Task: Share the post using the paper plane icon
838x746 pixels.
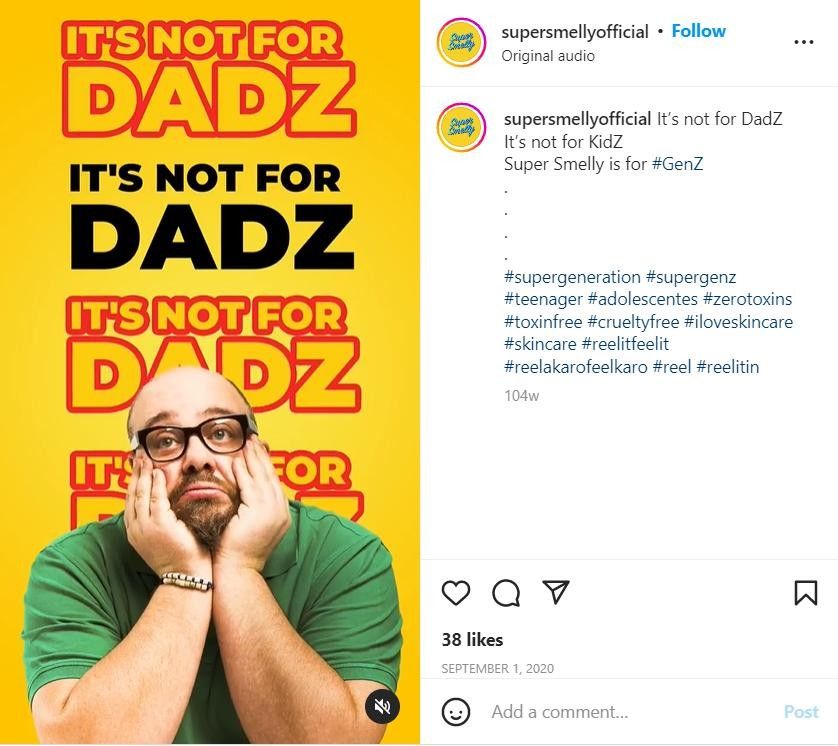Action: coord(557,592)
